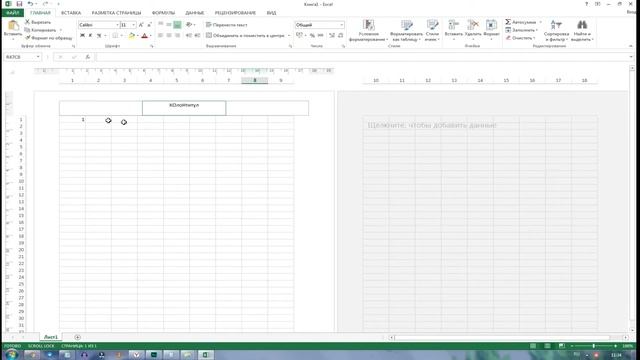Viewport: 640px width, 360px height.
Task: Center the text horizontally
Action: pyautogui.click(x=169, y=36)
